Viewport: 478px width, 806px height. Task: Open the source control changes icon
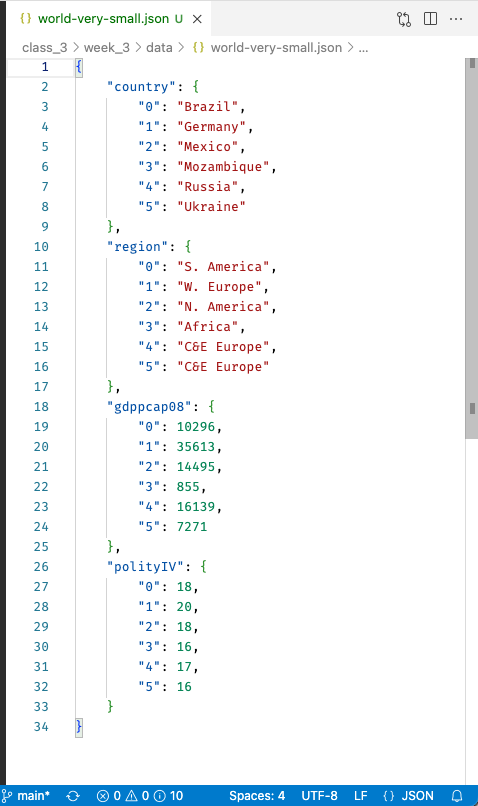click(404, 19)
